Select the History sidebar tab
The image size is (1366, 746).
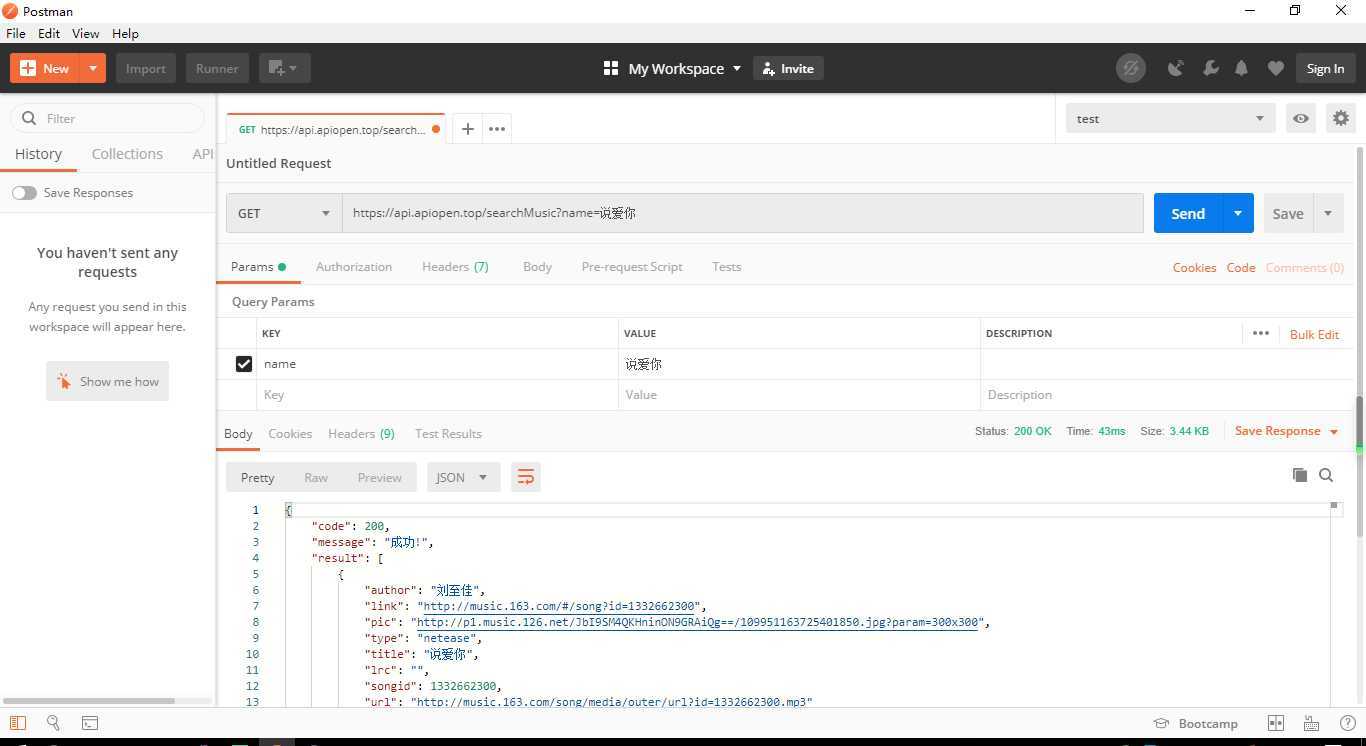(38, 154)
